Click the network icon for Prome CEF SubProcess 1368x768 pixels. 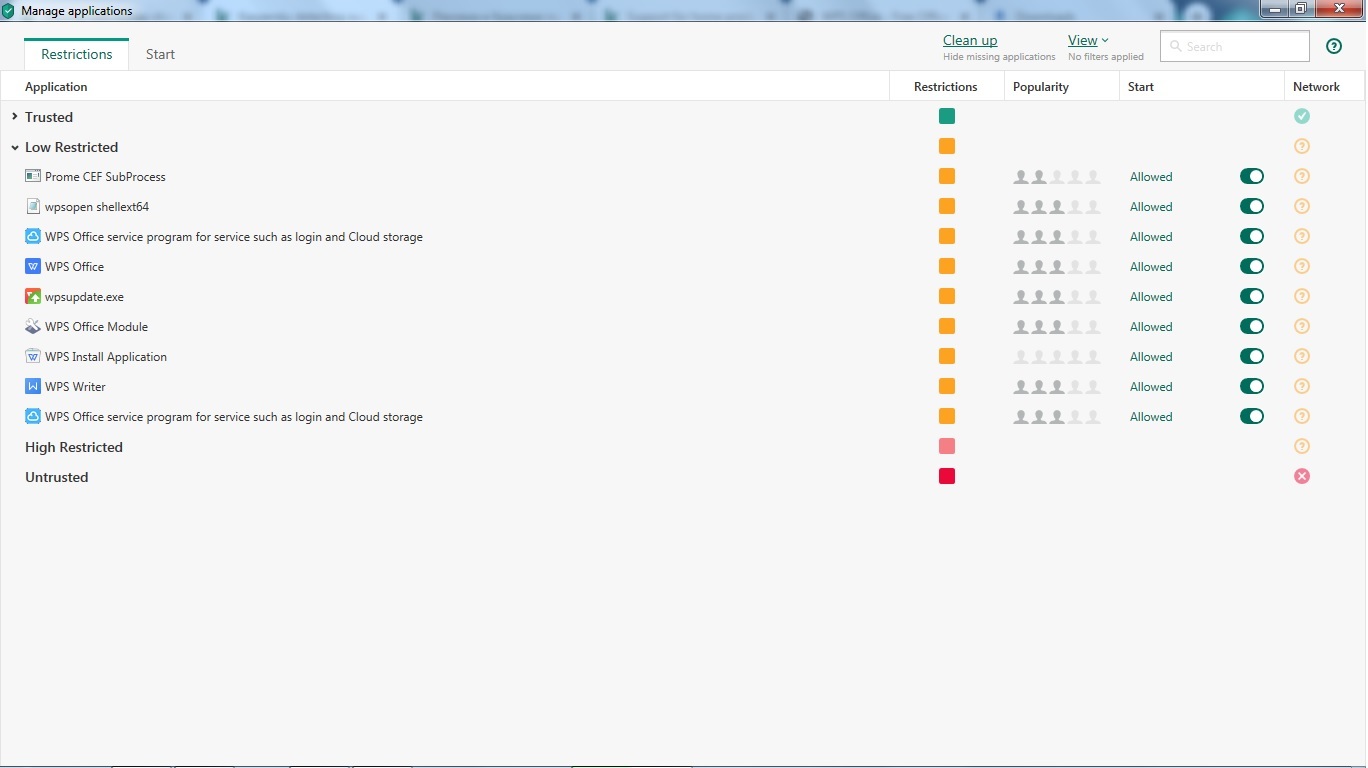click(1302, 176)
